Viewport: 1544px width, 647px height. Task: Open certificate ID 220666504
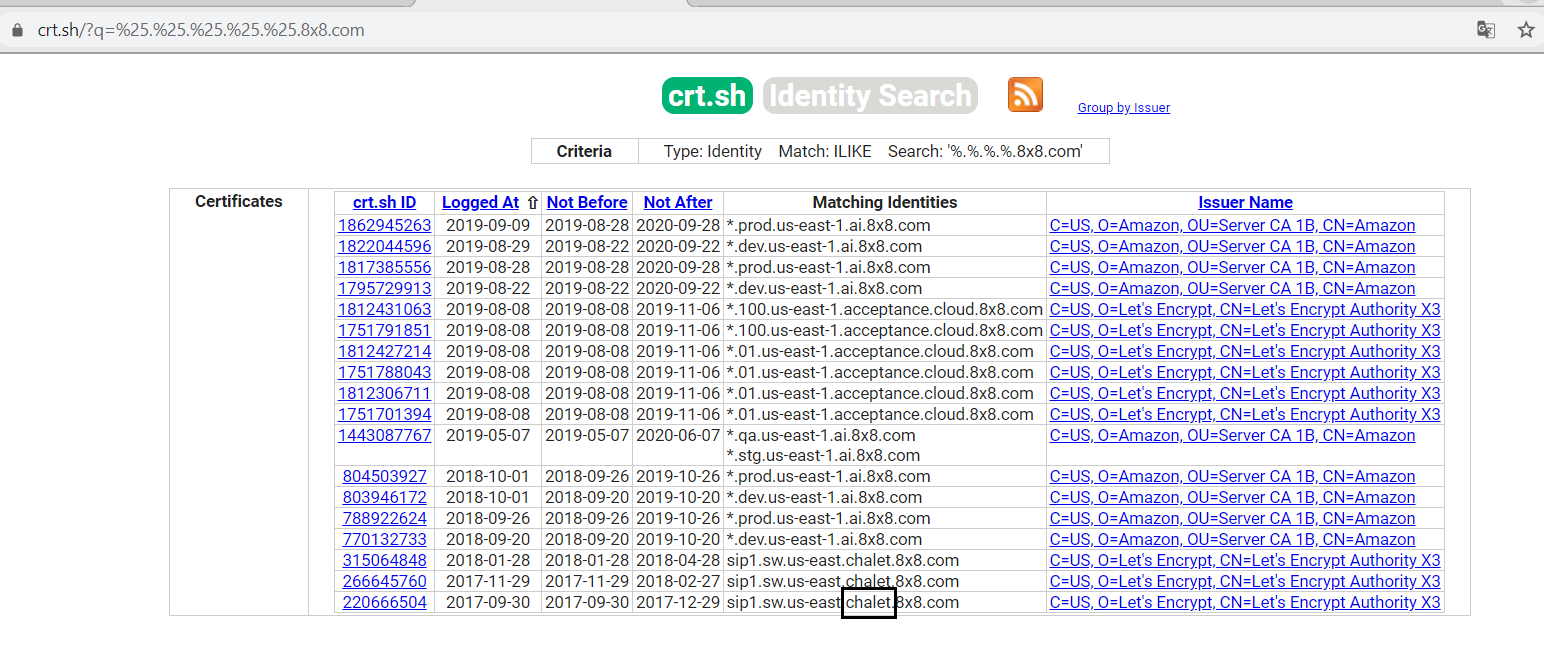click(385, 602)
